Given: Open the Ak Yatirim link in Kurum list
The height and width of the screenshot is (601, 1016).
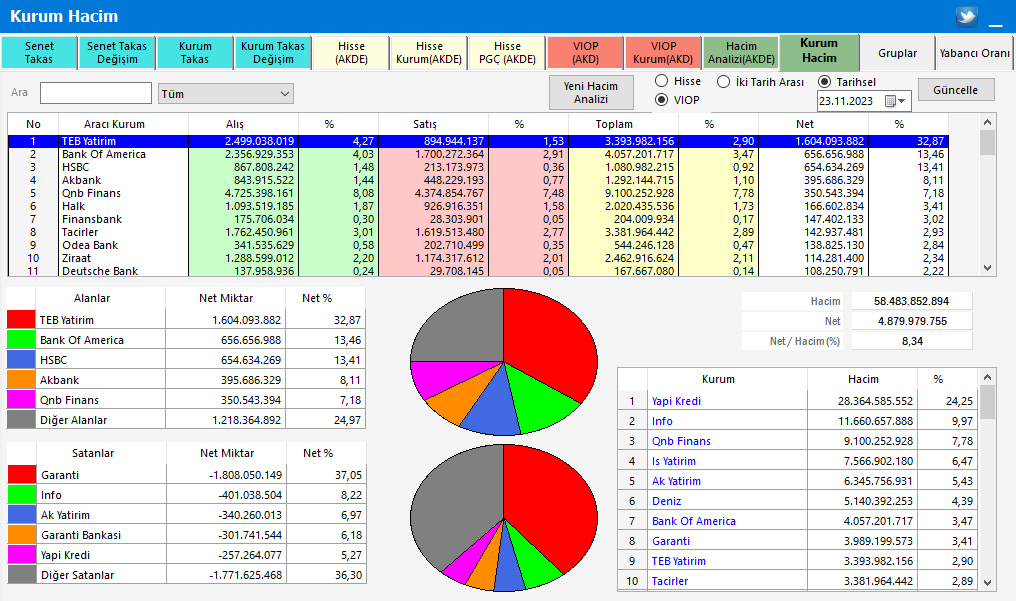Looking at the screenshot, I should 676,481.
